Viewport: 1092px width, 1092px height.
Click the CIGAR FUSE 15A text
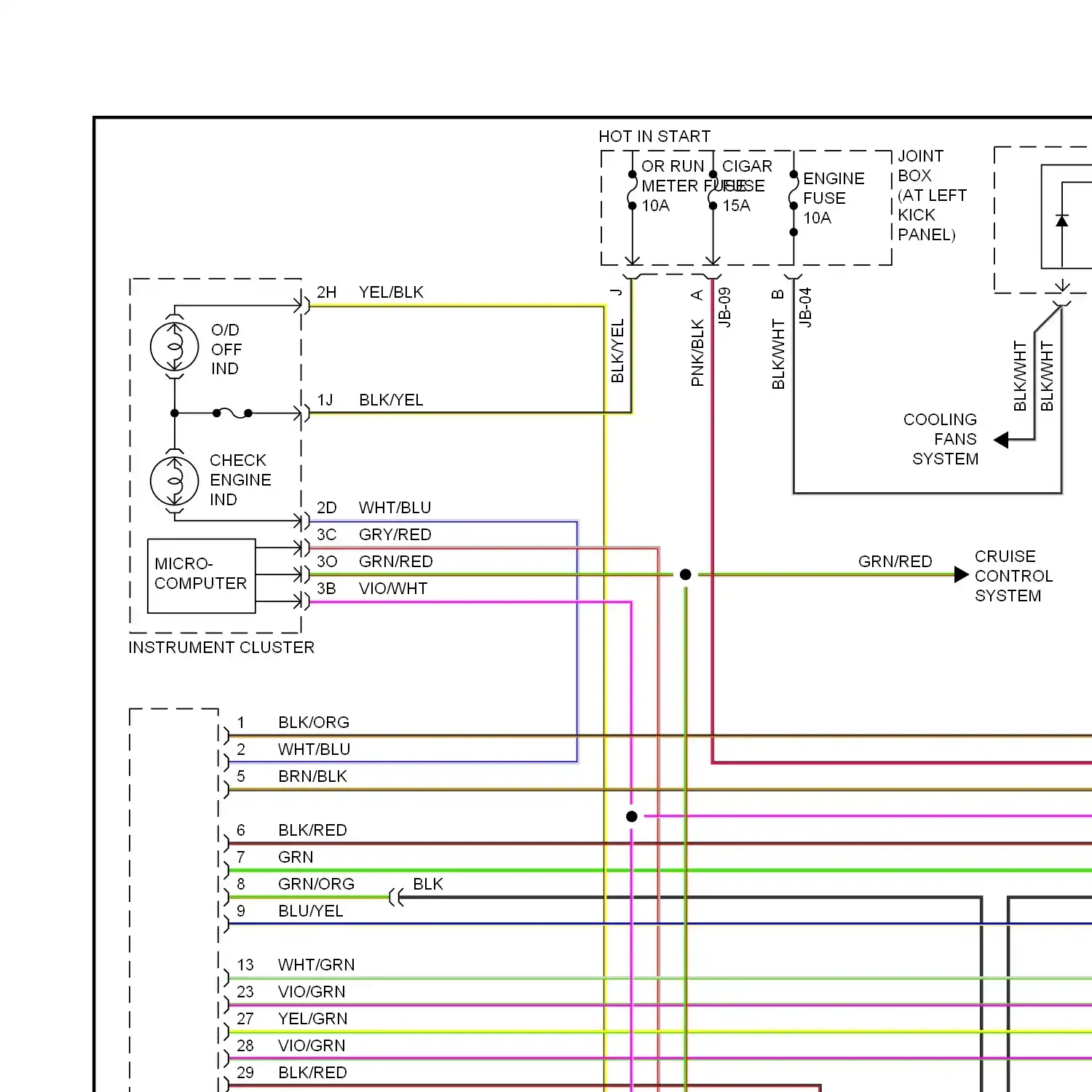[747, 186]
